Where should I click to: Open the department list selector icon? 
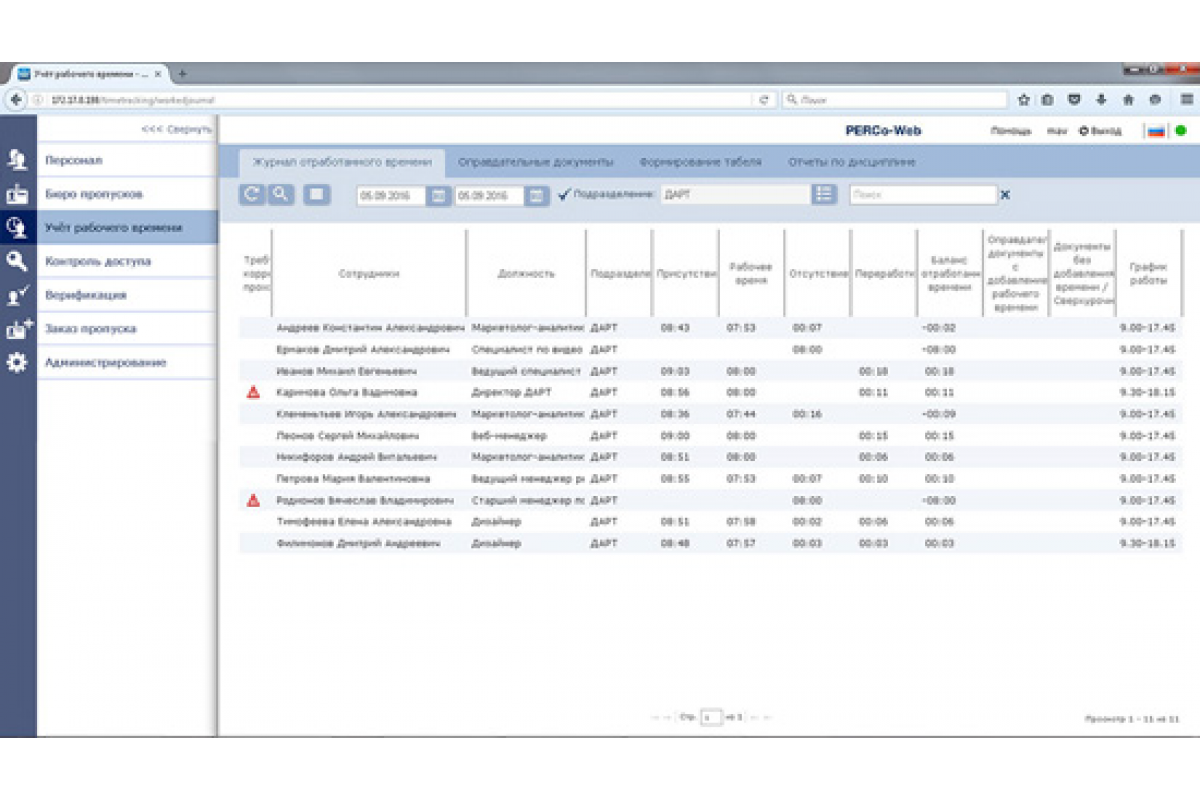click(824, 195)
